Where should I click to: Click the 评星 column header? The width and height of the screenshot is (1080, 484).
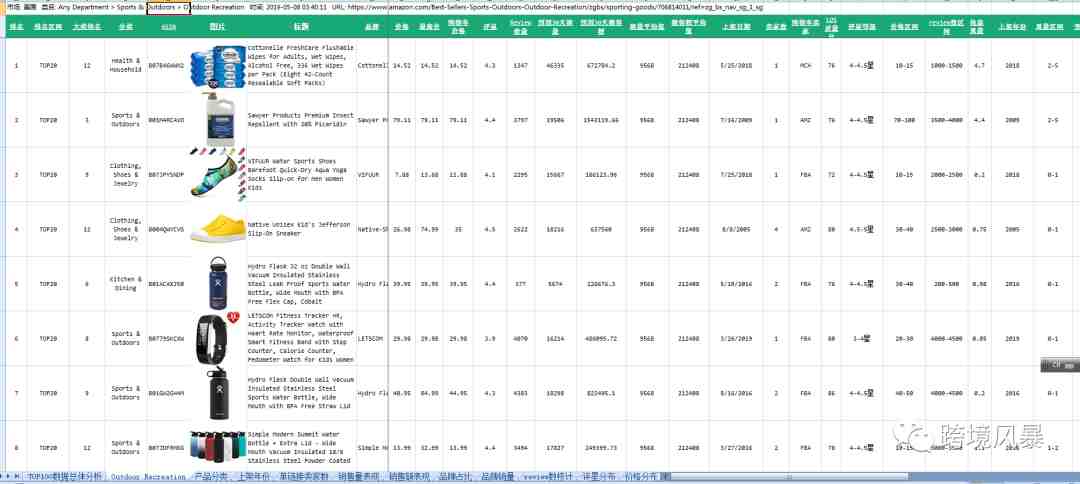point(490,27)
